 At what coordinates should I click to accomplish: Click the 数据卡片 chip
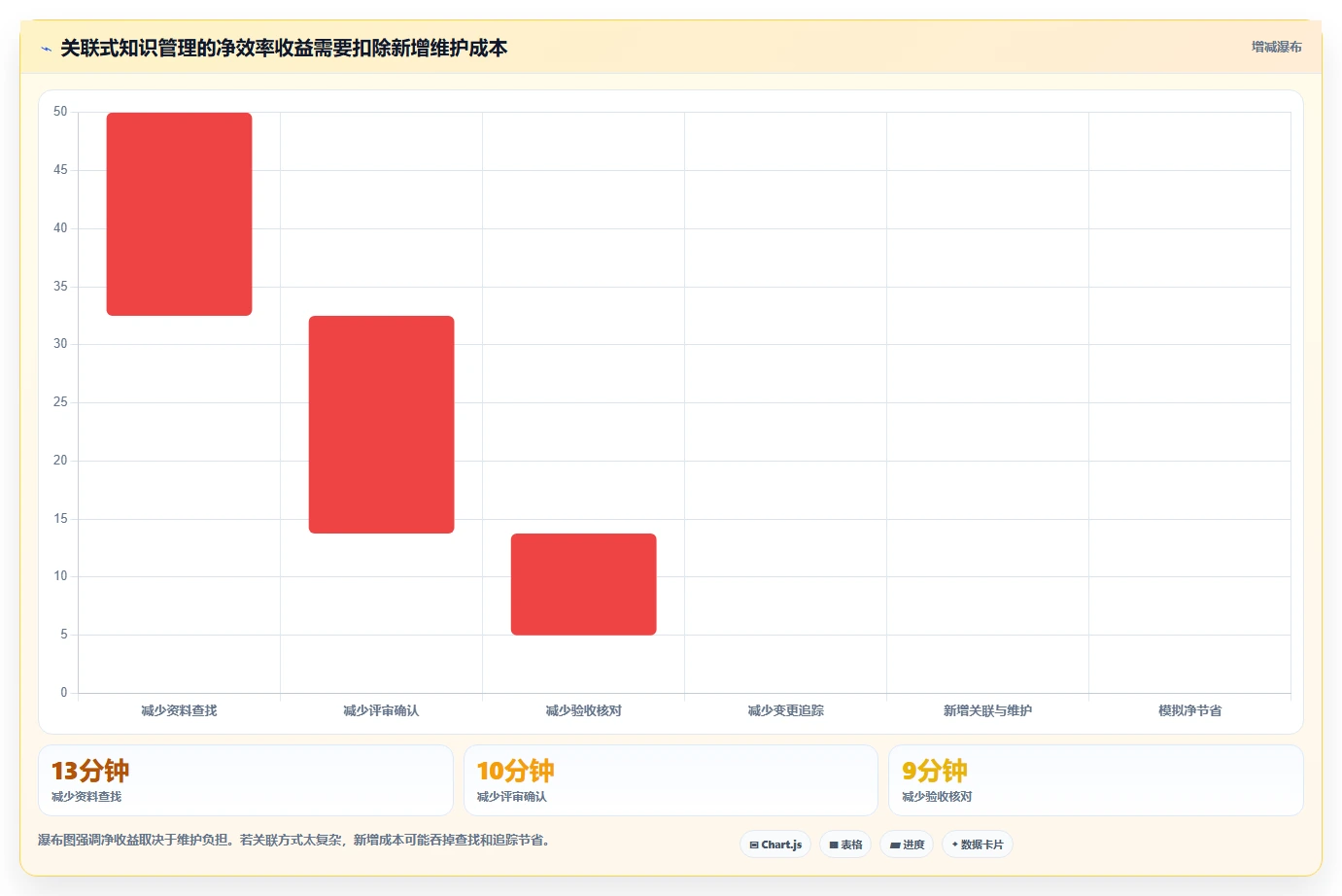(x=978, y=844)
